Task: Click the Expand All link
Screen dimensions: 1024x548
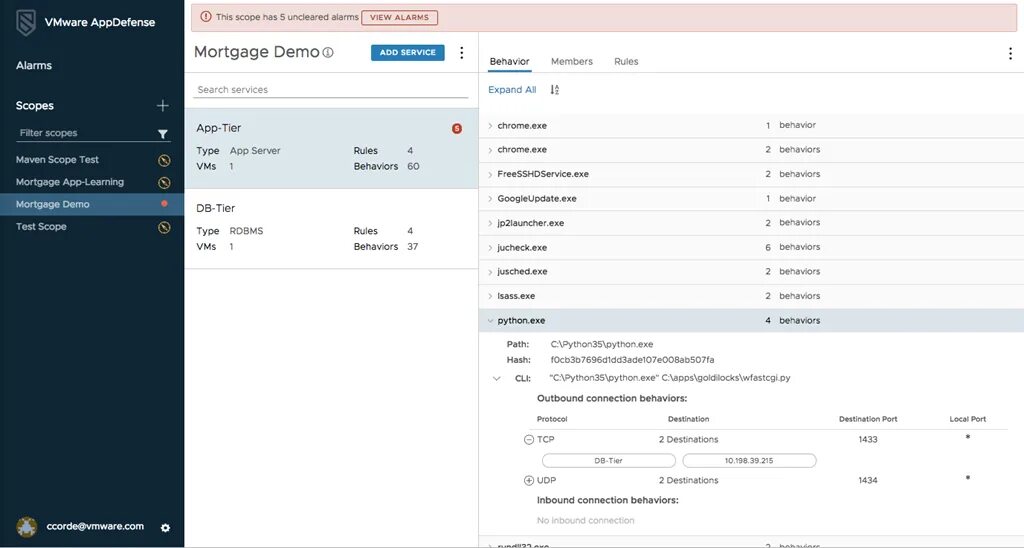Action: pyautogui.click(x=512, y=89)
